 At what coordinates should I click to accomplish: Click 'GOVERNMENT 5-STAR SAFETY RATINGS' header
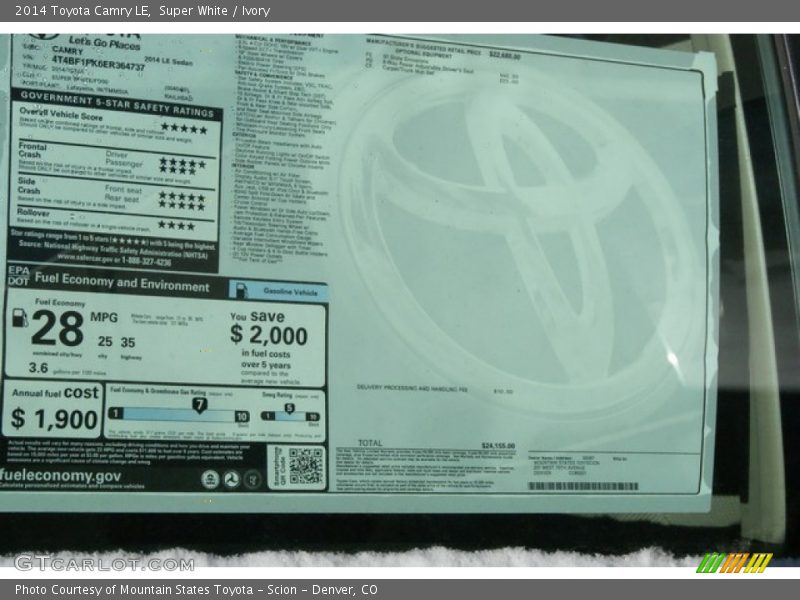117,104
